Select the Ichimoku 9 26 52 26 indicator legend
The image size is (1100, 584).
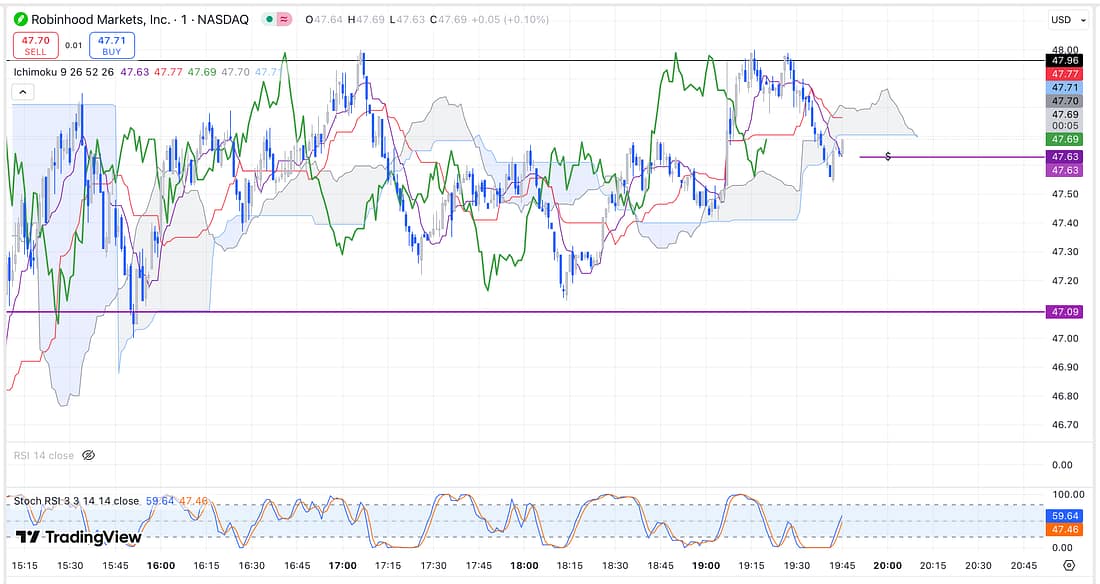pos(63,72)
